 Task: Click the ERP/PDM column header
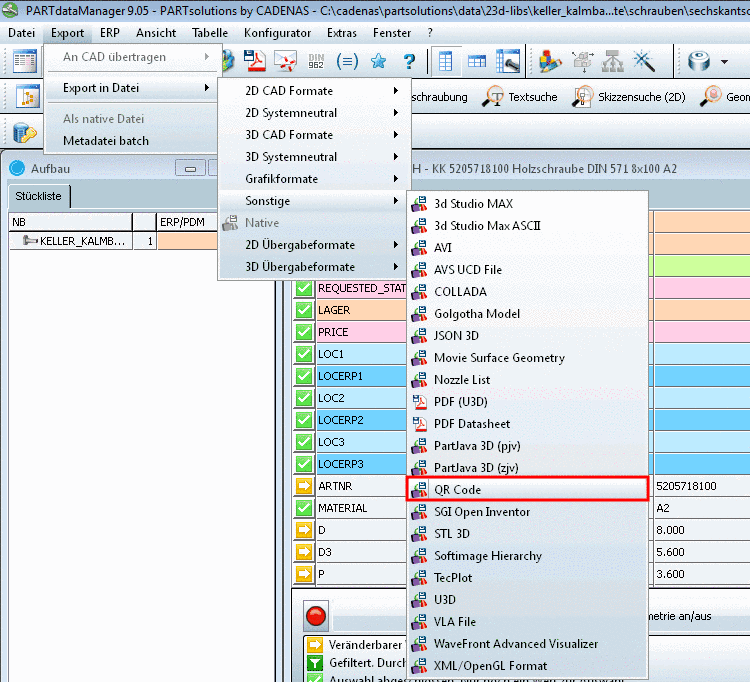click(x=188, y=222)
